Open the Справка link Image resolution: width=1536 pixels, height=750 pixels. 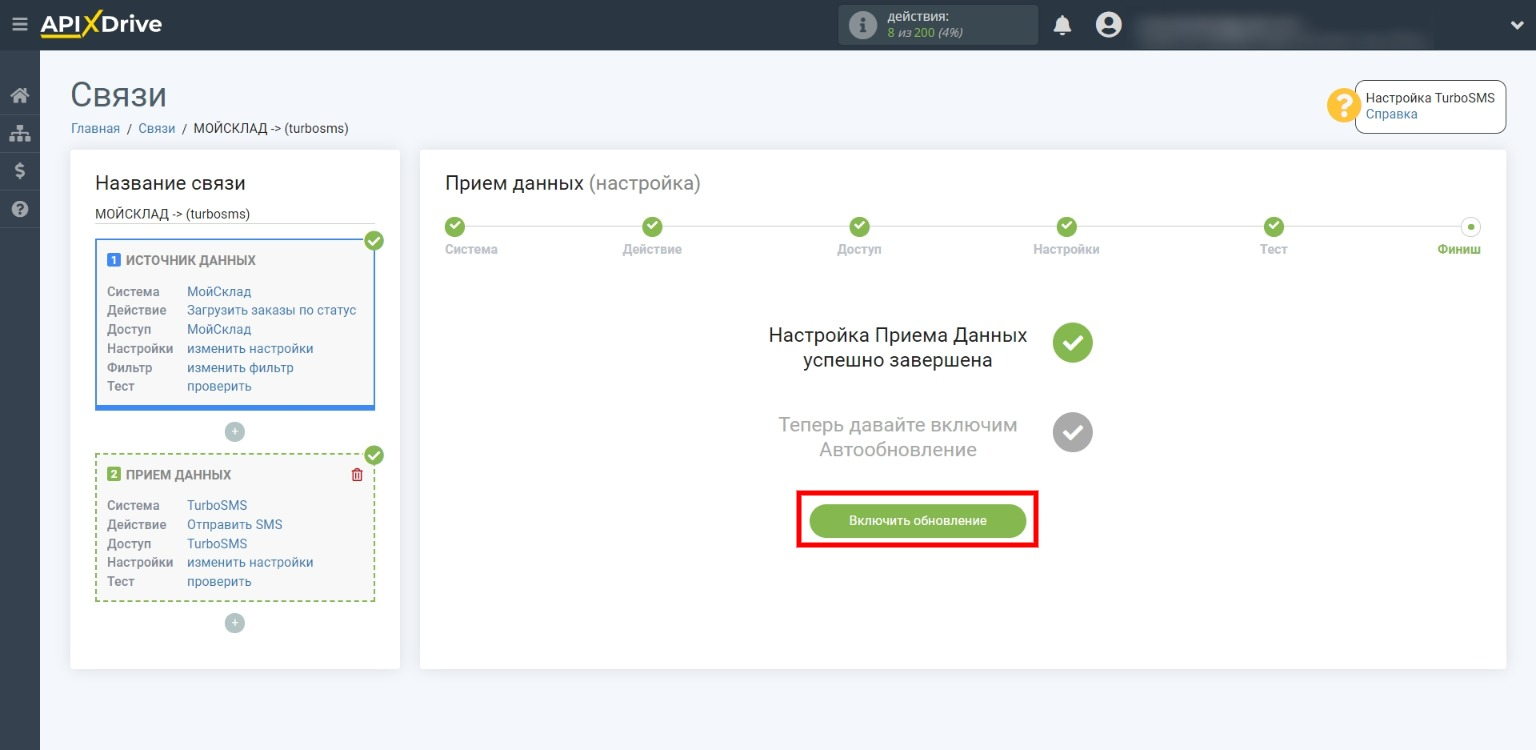[1391, 114]
